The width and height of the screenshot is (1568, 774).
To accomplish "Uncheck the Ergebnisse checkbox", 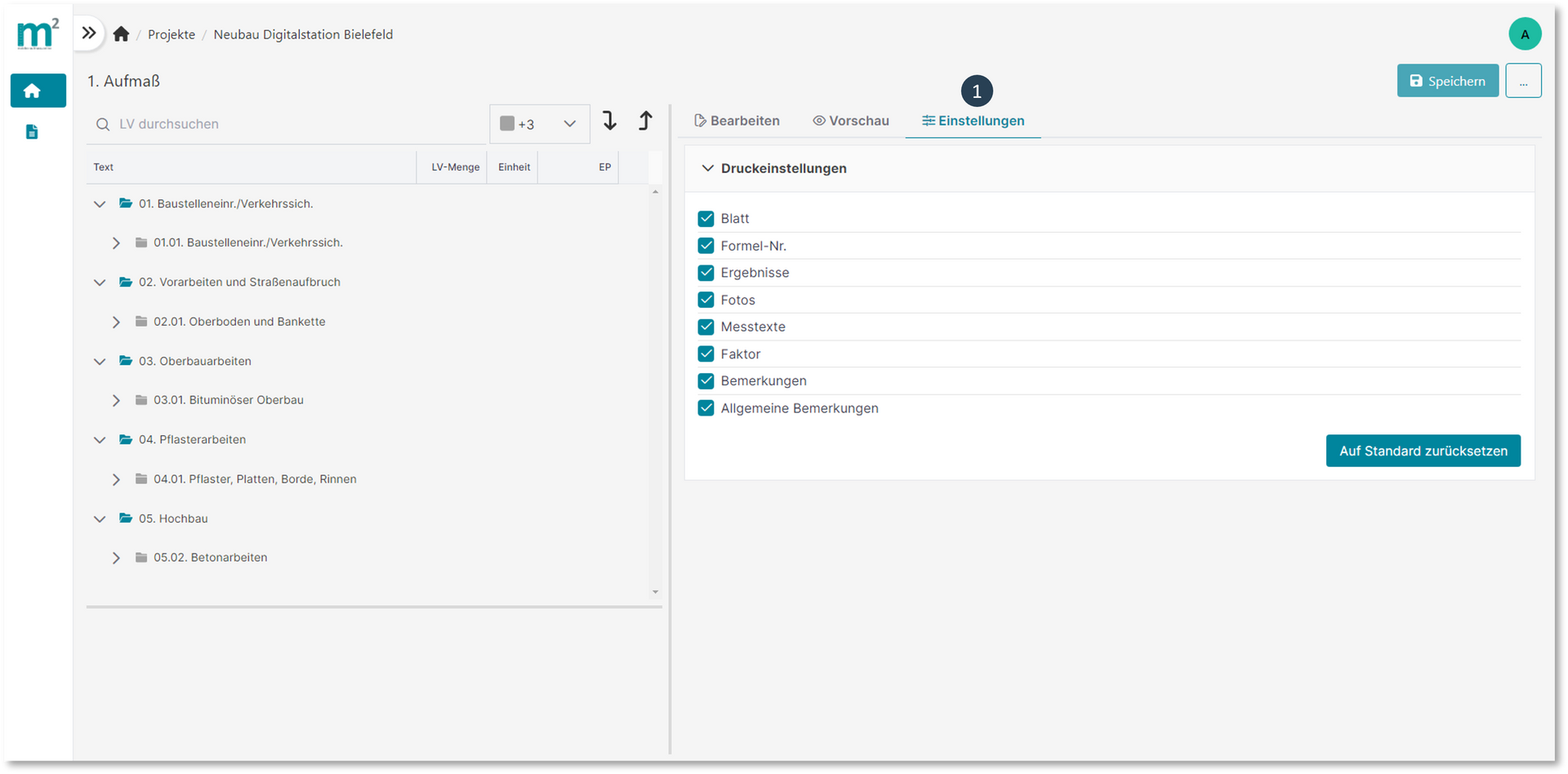I will tap(706, 273).
